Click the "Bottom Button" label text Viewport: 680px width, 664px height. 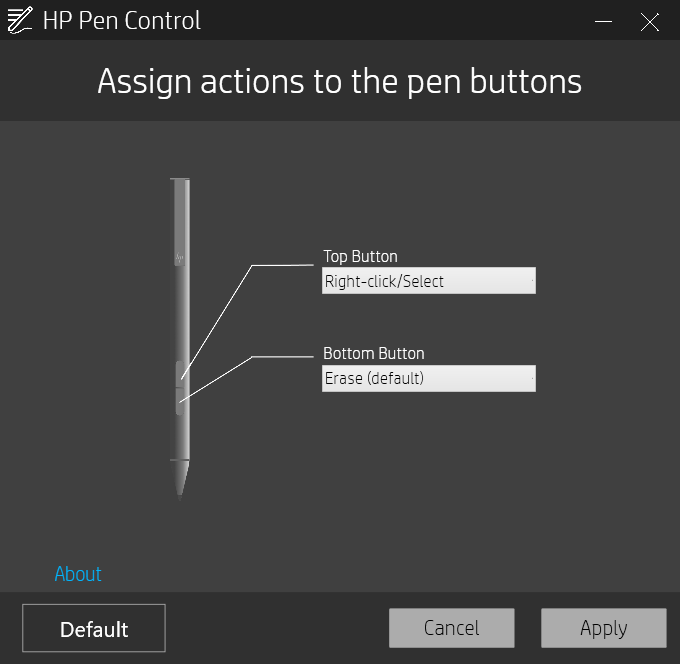pyautogui.click(x=373, y=354)
